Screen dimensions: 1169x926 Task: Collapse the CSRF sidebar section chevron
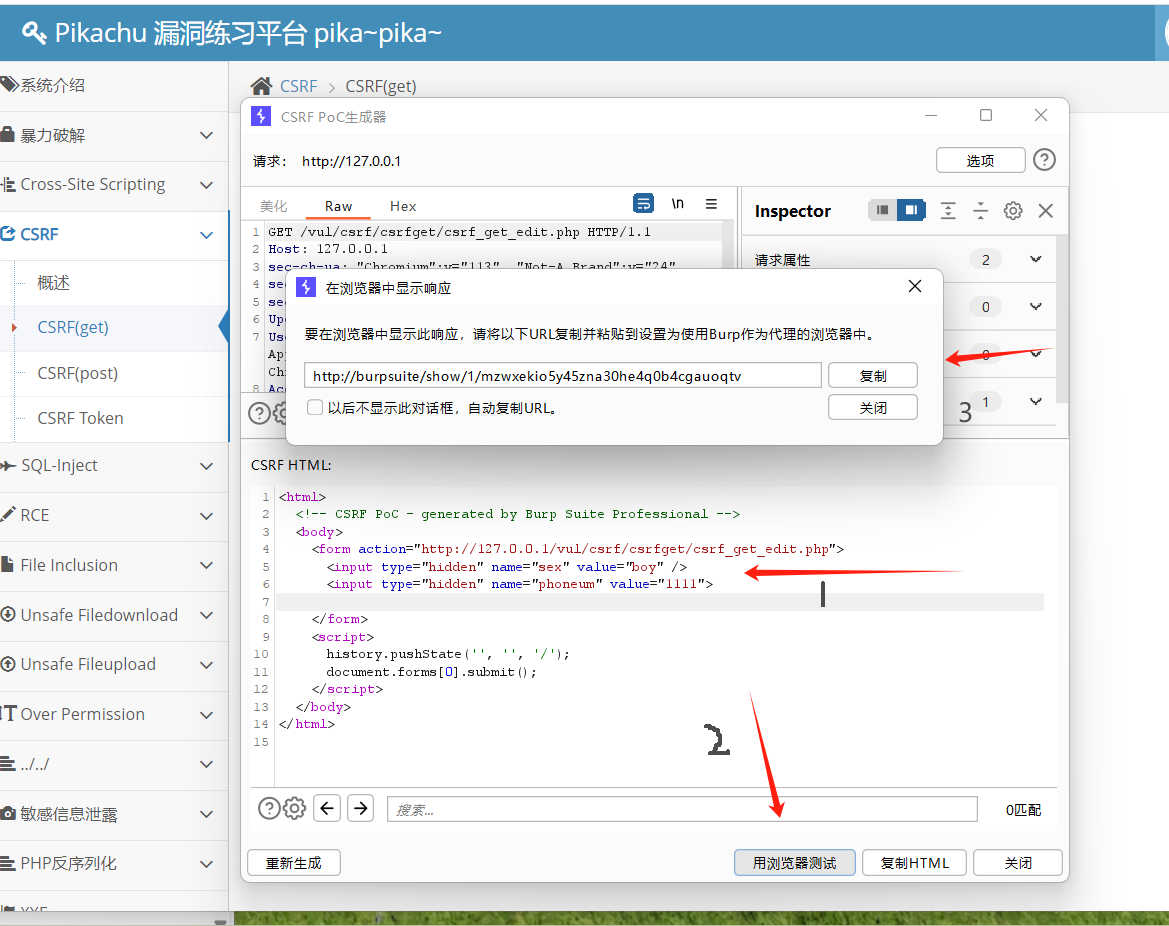pos(207,235)
